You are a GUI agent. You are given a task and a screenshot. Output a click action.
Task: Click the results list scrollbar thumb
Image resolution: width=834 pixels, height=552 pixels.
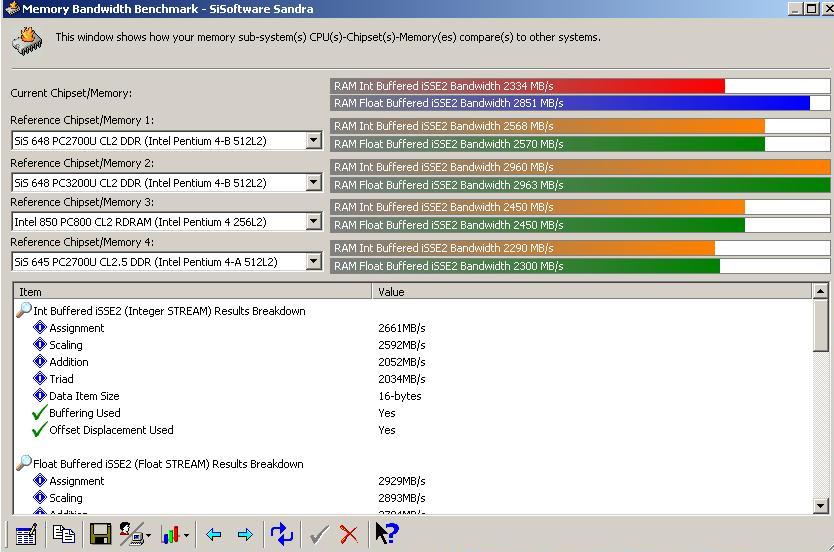(820, 325)
